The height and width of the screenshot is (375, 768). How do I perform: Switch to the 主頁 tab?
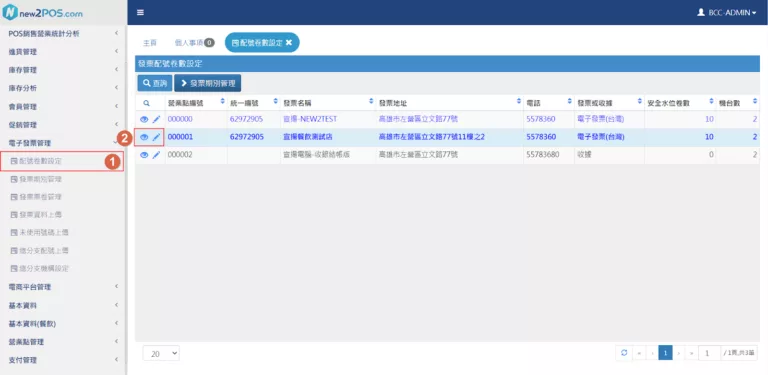click(150, 43)
